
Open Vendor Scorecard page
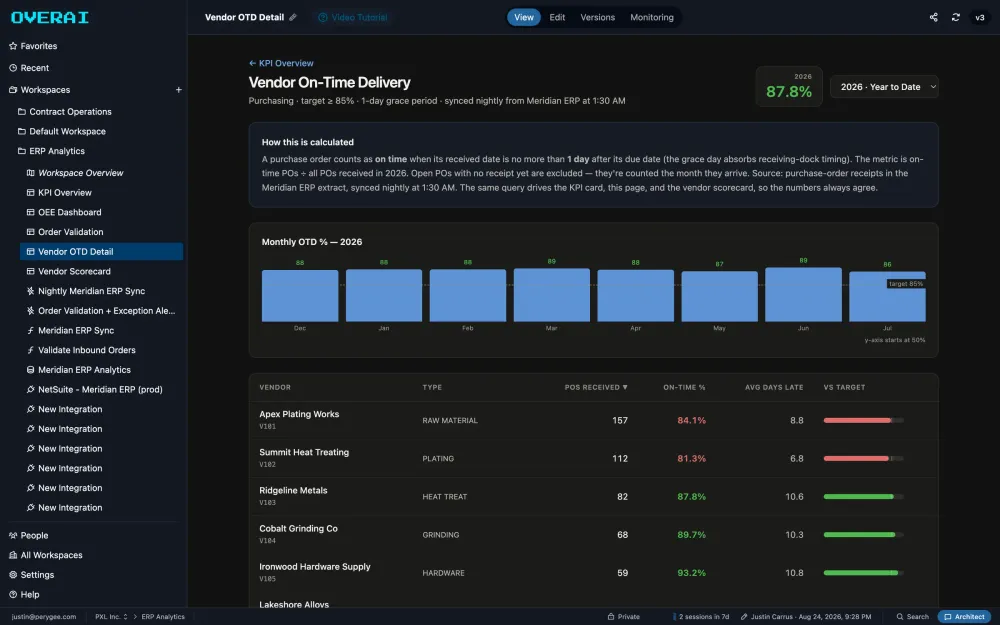[68, 271]
